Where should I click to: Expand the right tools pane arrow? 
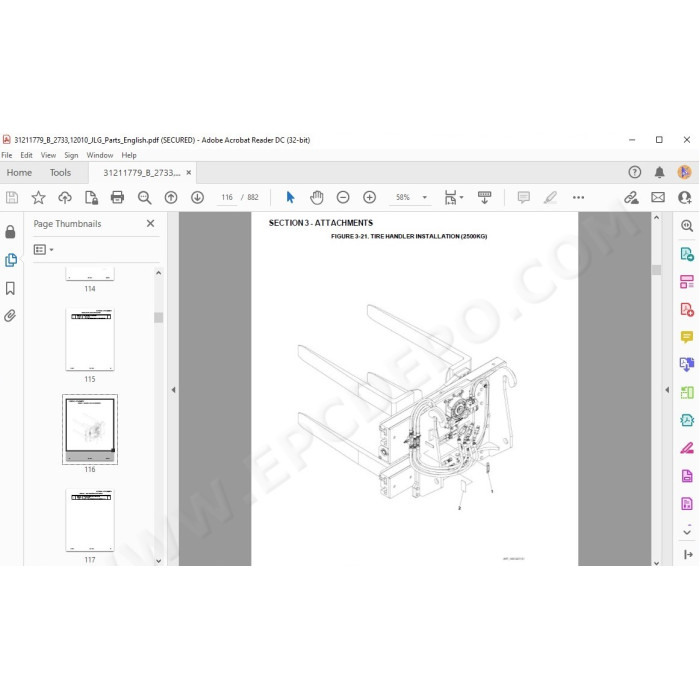[688, 554]
